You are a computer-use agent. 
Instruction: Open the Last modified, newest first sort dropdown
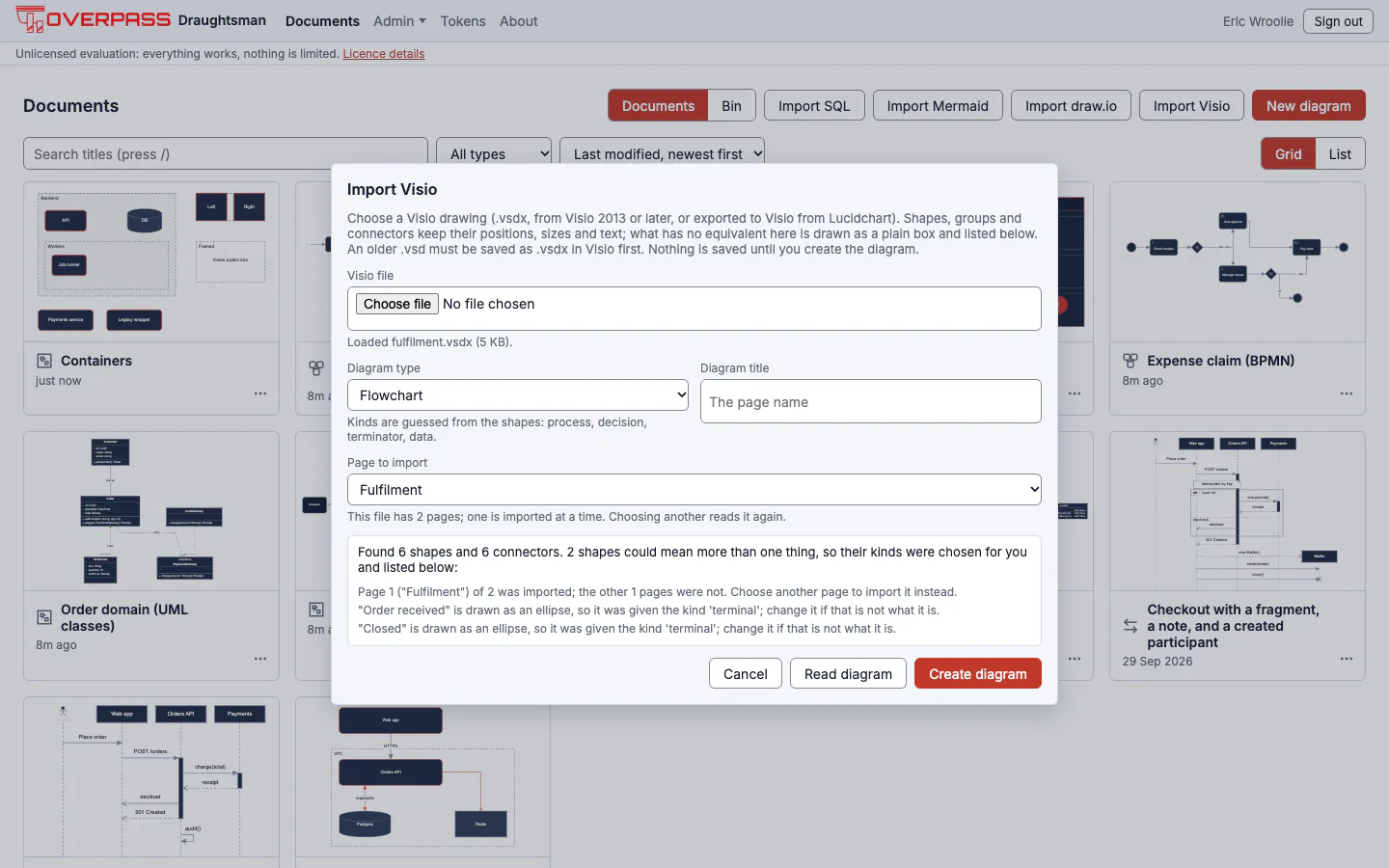[662, 153]
